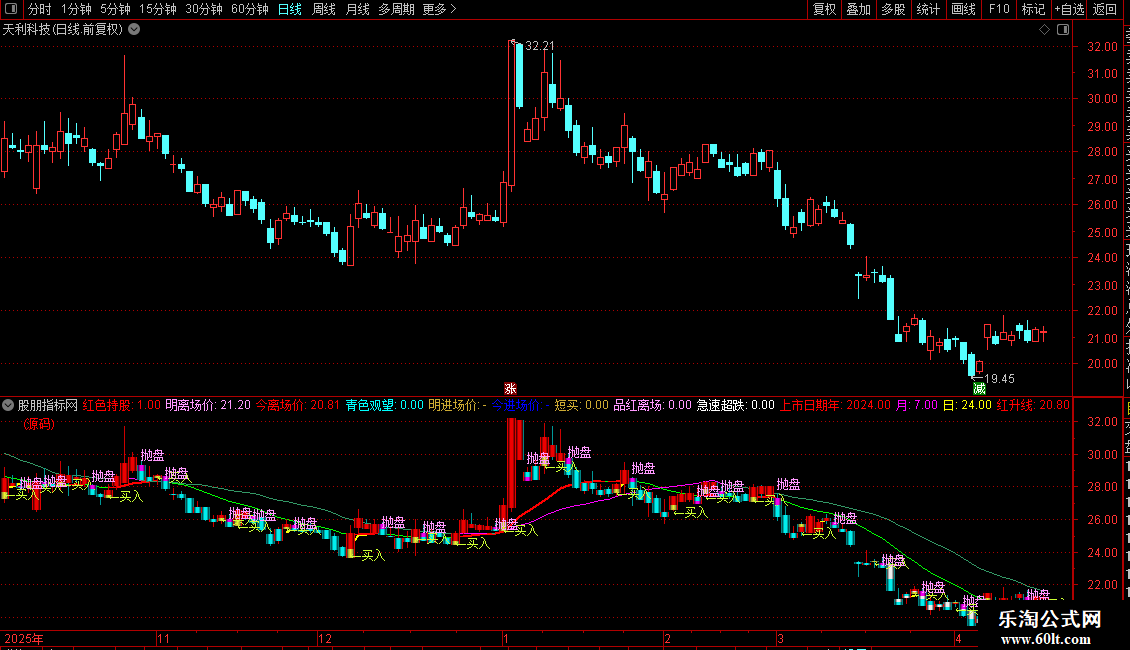Click the 明离场价: 21.20 indicator value
This screenshot has height=650, width=1130.
[x=208, y=405]
